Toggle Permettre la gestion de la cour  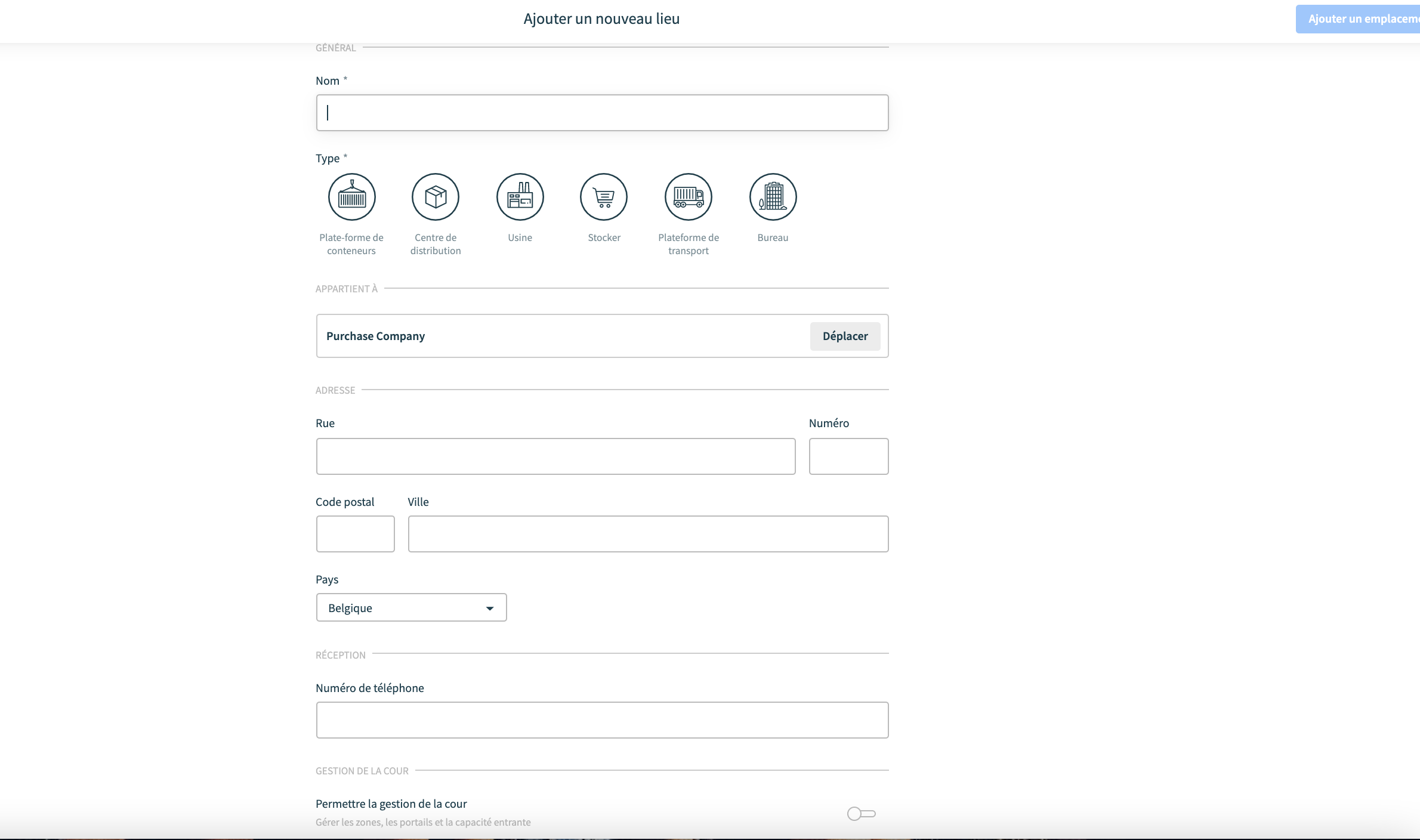tap(861, 814)
